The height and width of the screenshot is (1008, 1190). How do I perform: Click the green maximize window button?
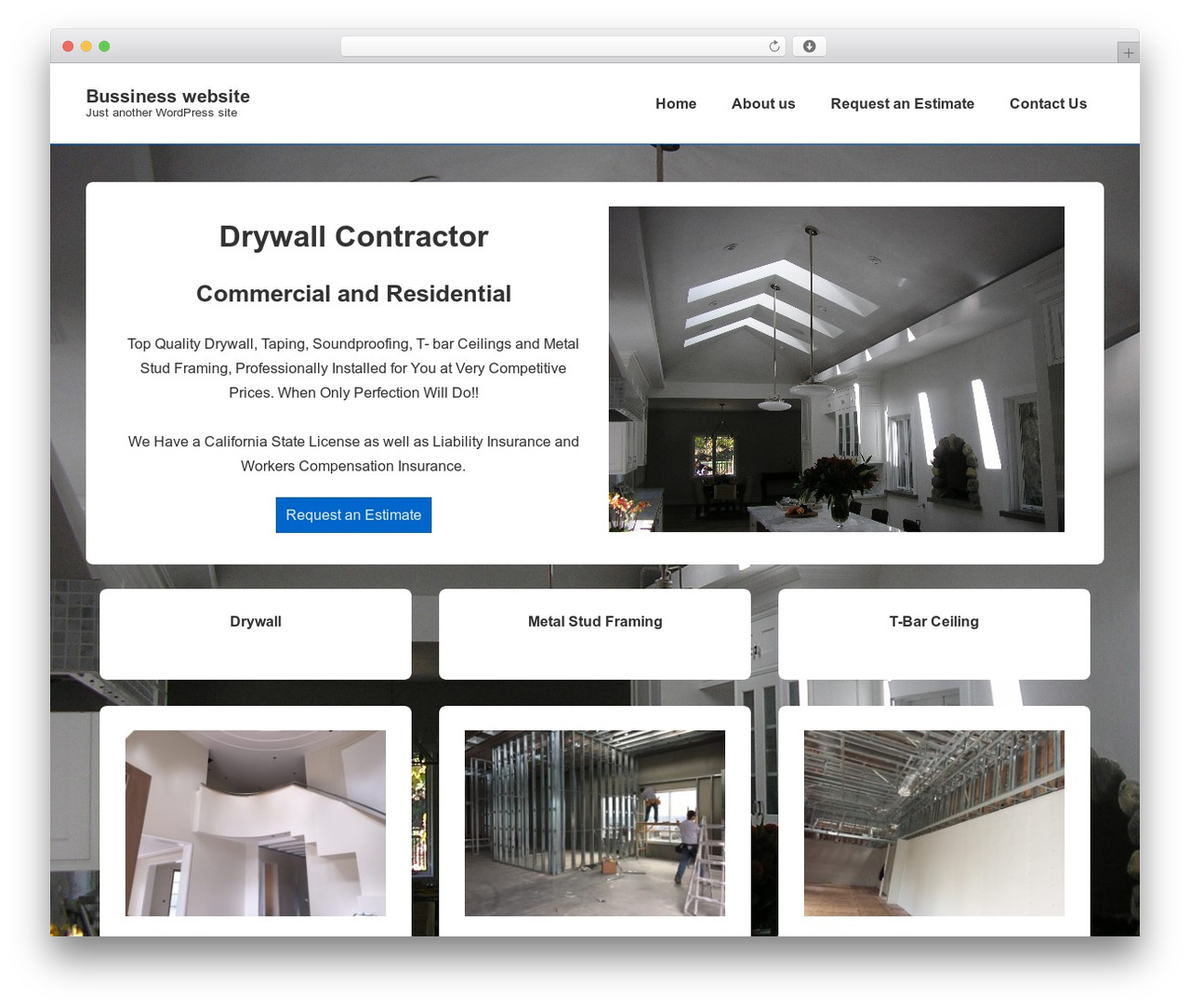click(104, 46)
